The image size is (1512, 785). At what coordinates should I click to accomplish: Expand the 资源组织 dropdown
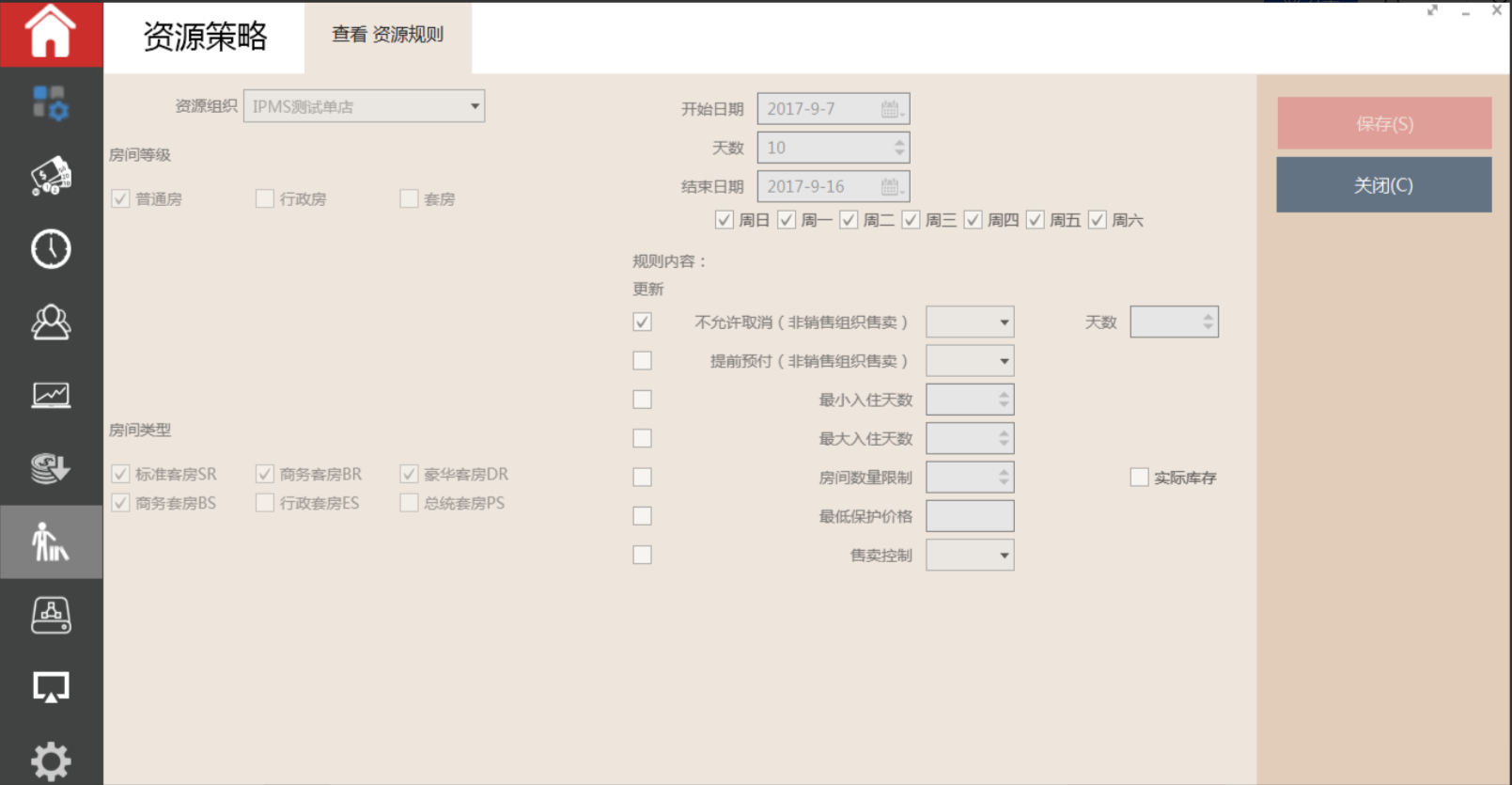[x=475, y=106]
